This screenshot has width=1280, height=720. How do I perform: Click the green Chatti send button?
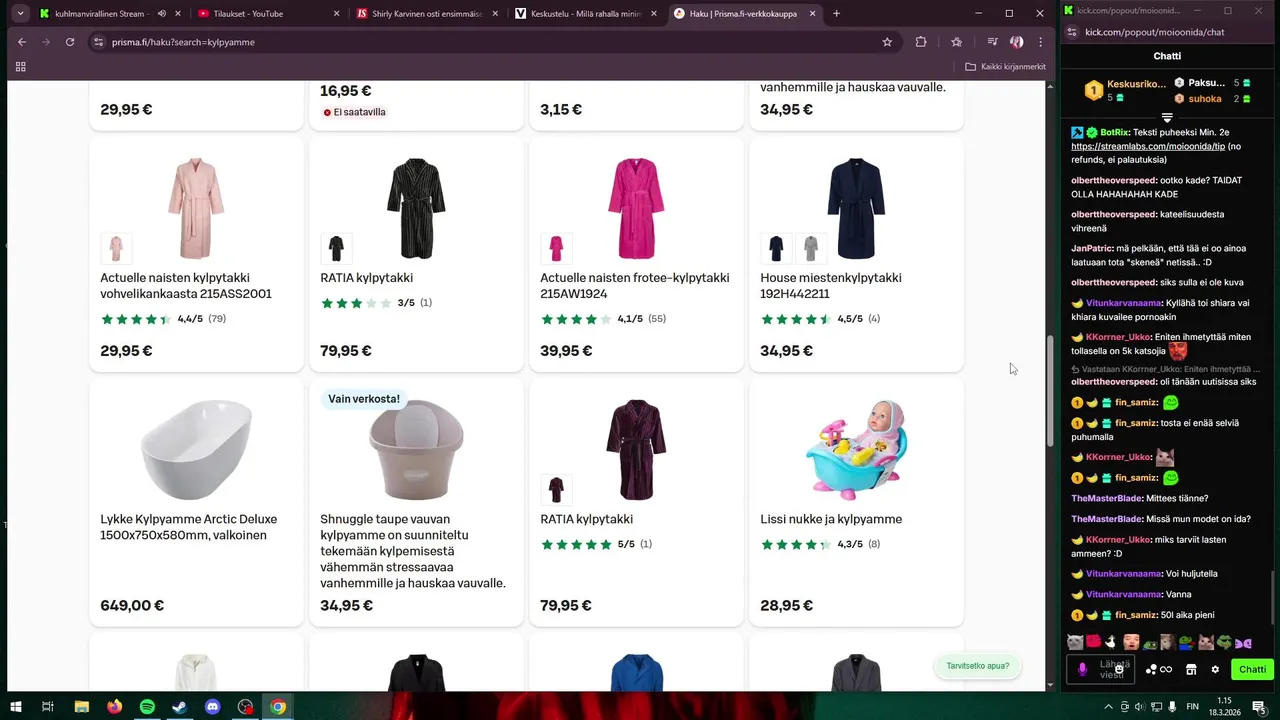point(1252,670)
